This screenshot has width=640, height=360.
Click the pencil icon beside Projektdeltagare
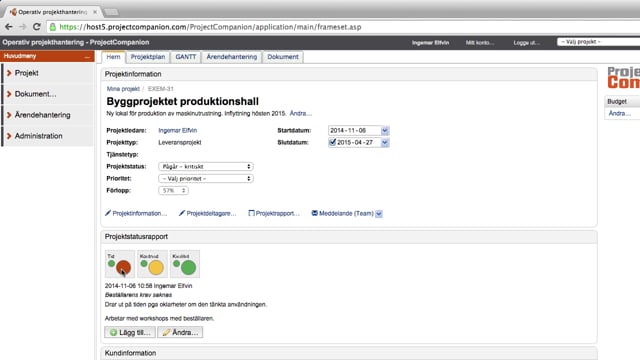[182, 213]
